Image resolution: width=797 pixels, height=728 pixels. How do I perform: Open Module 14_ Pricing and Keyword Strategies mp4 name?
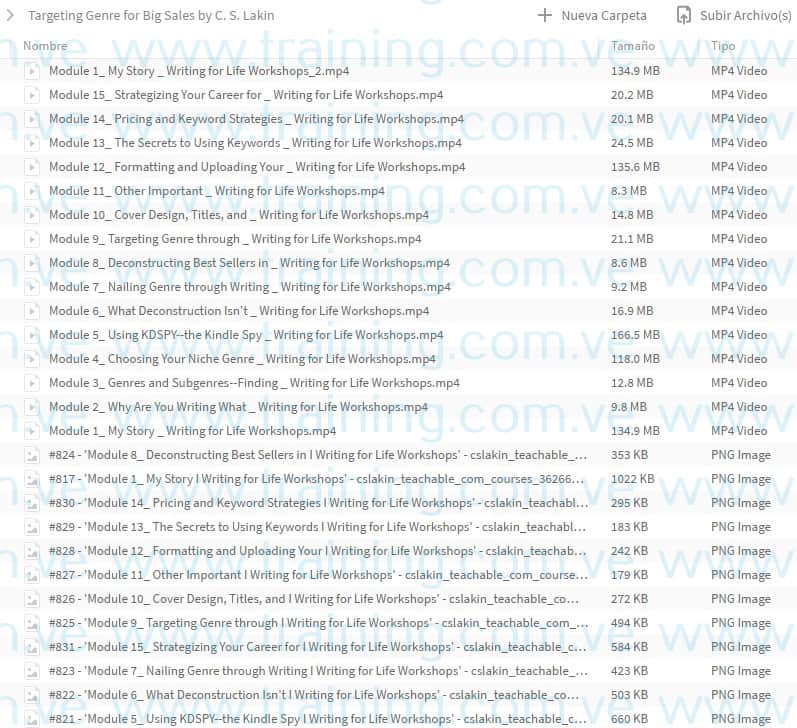click(x=256, y=119)
